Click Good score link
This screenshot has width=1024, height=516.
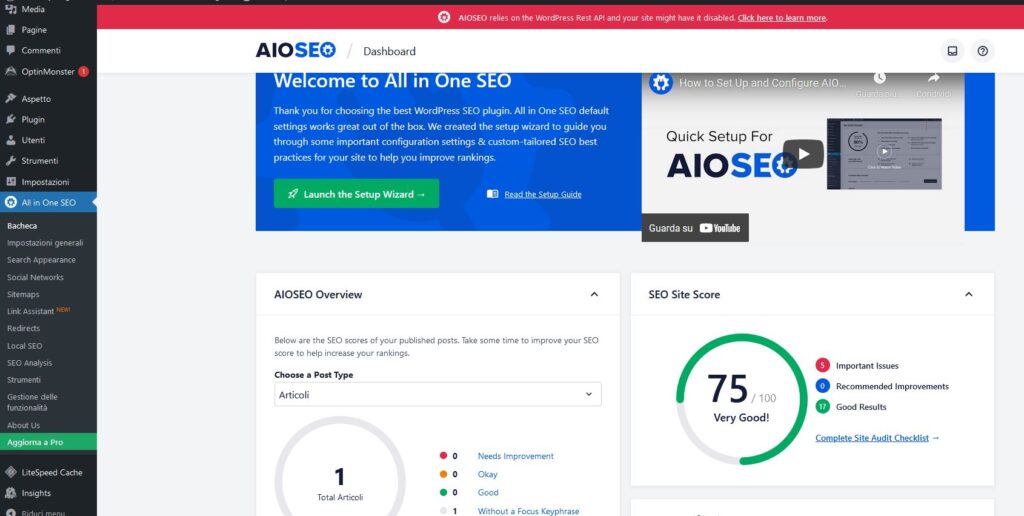click(x=488, y=492)
